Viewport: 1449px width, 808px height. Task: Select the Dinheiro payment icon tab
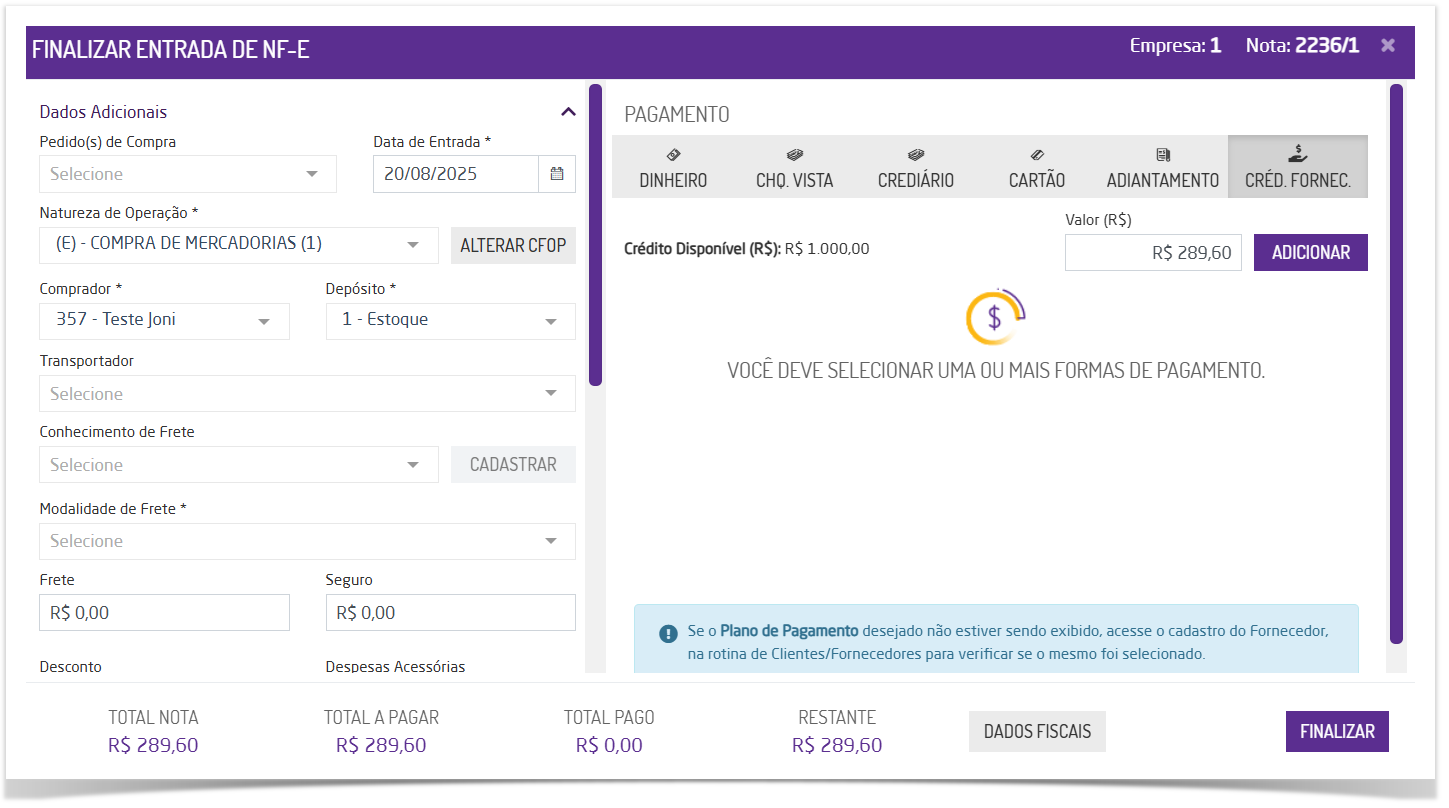[673, 168]
